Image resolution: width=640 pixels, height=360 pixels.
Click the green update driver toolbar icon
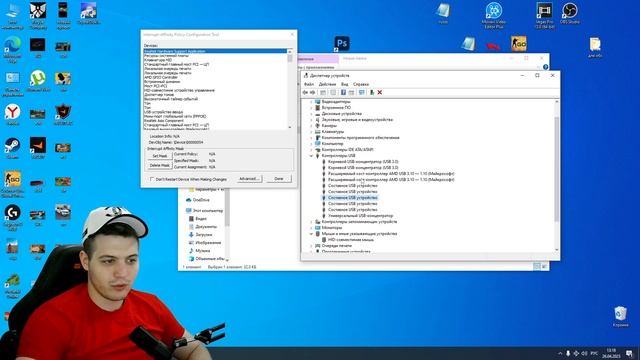pyautogui.click(x=372, y=93)
